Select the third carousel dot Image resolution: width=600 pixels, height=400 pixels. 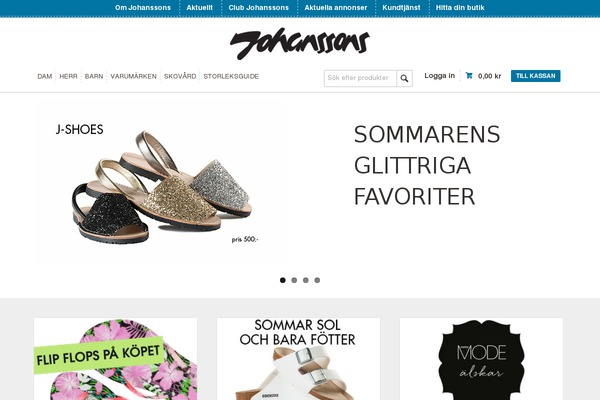tap(305, 280)
